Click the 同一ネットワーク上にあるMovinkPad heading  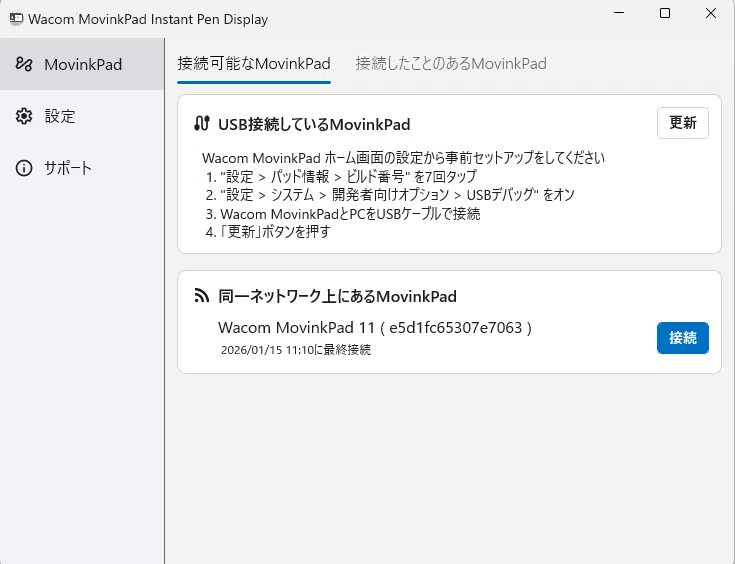337,296
